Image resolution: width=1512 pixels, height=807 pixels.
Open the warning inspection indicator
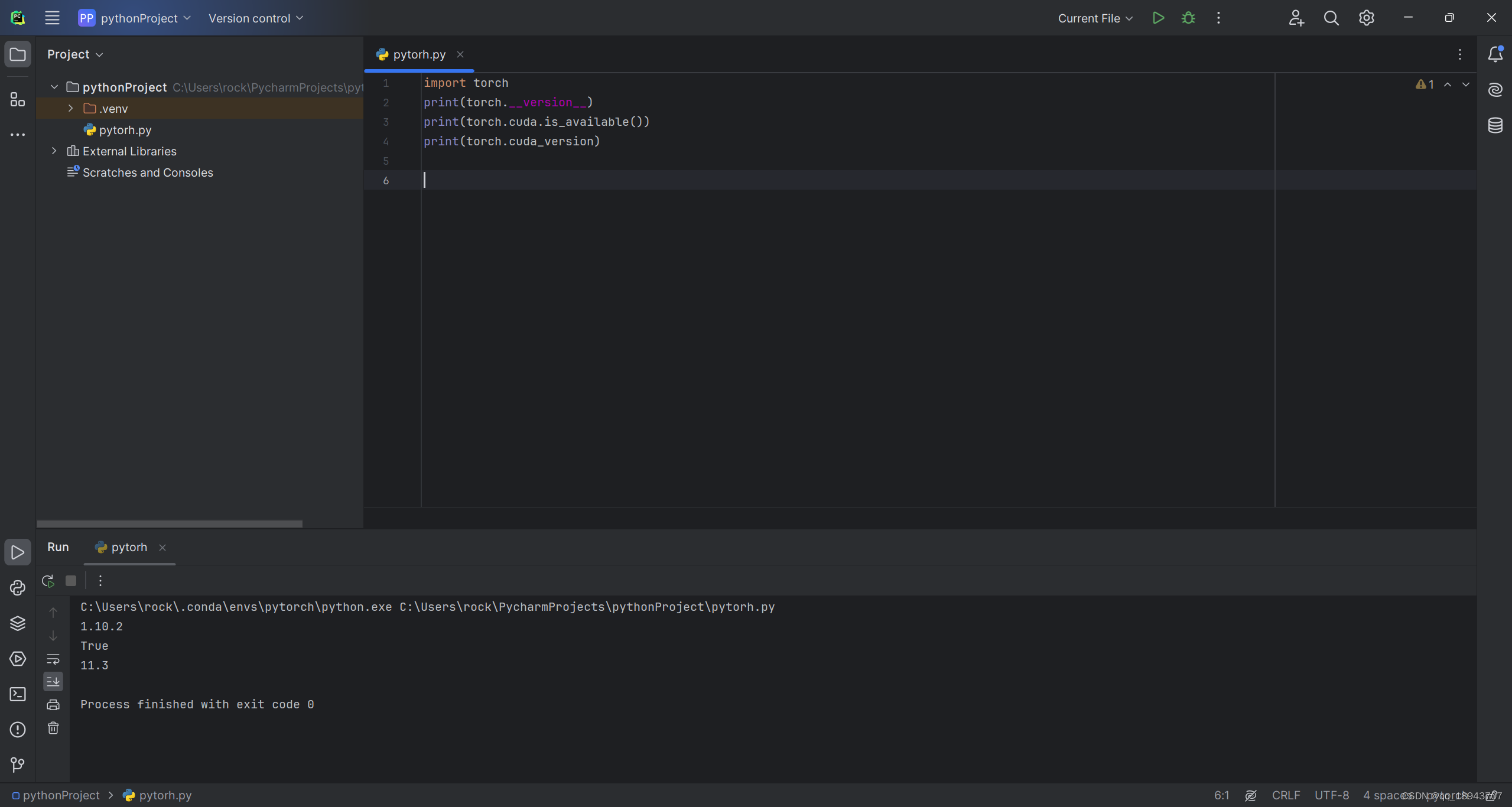point(1425,84)
